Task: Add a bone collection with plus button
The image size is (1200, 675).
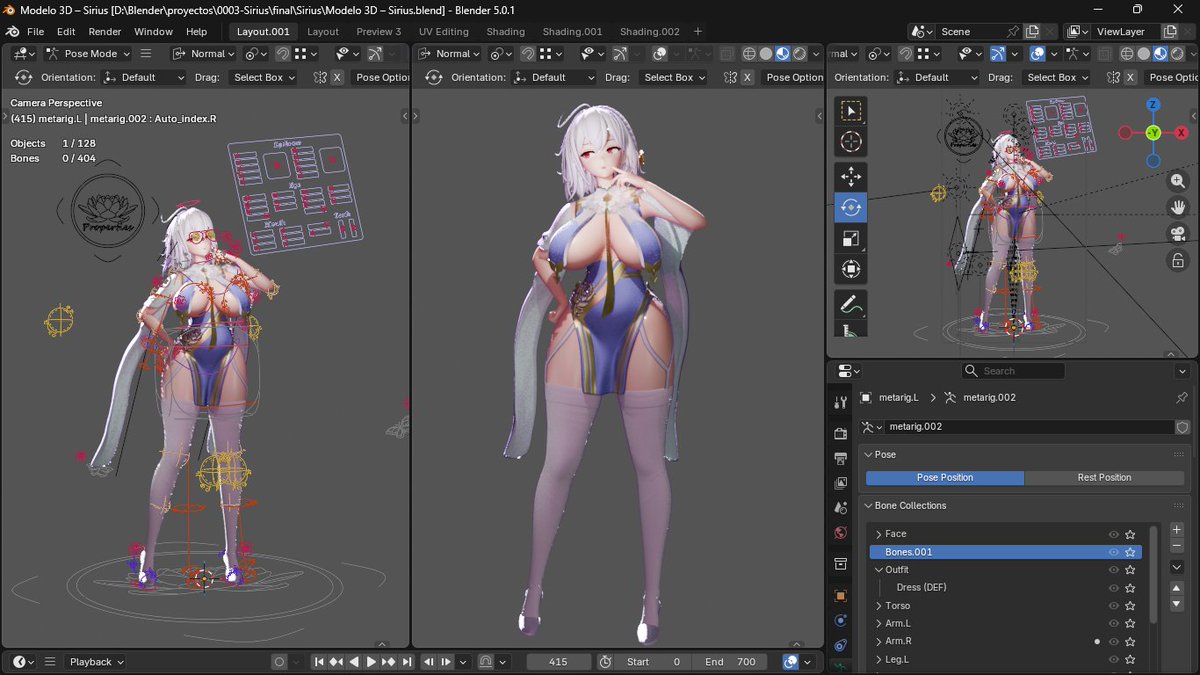Action: point(1177,529)
